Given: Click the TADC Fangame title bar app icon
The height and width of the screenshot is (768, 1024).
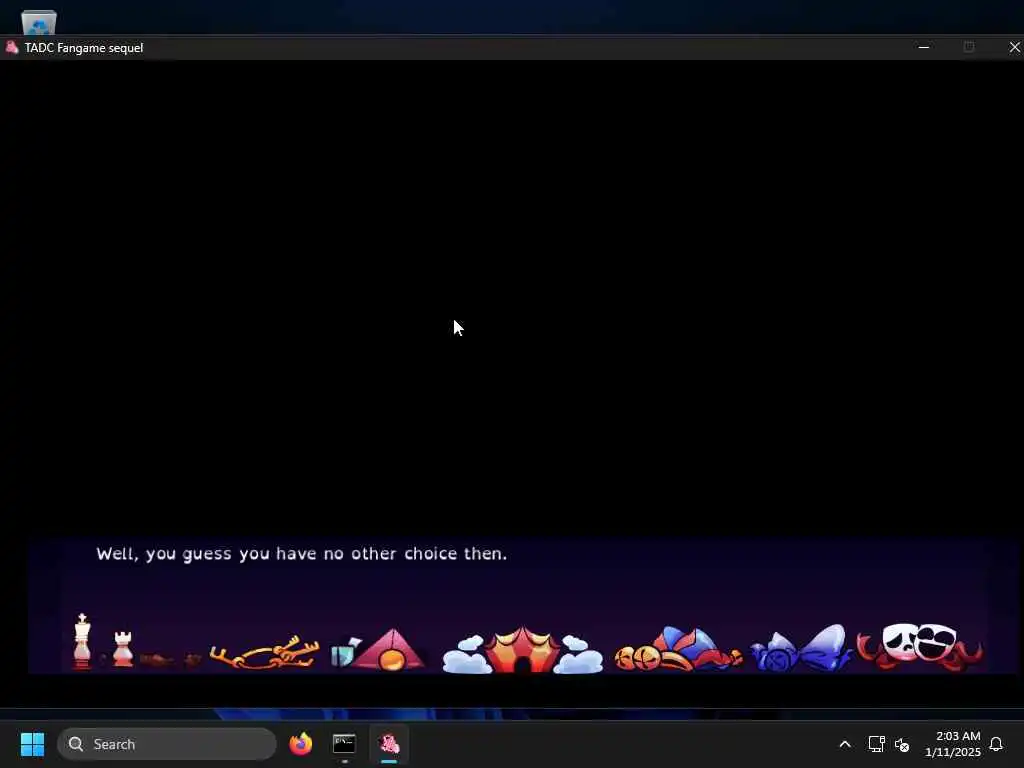Looking at the screenshot, I should [12, 47].
